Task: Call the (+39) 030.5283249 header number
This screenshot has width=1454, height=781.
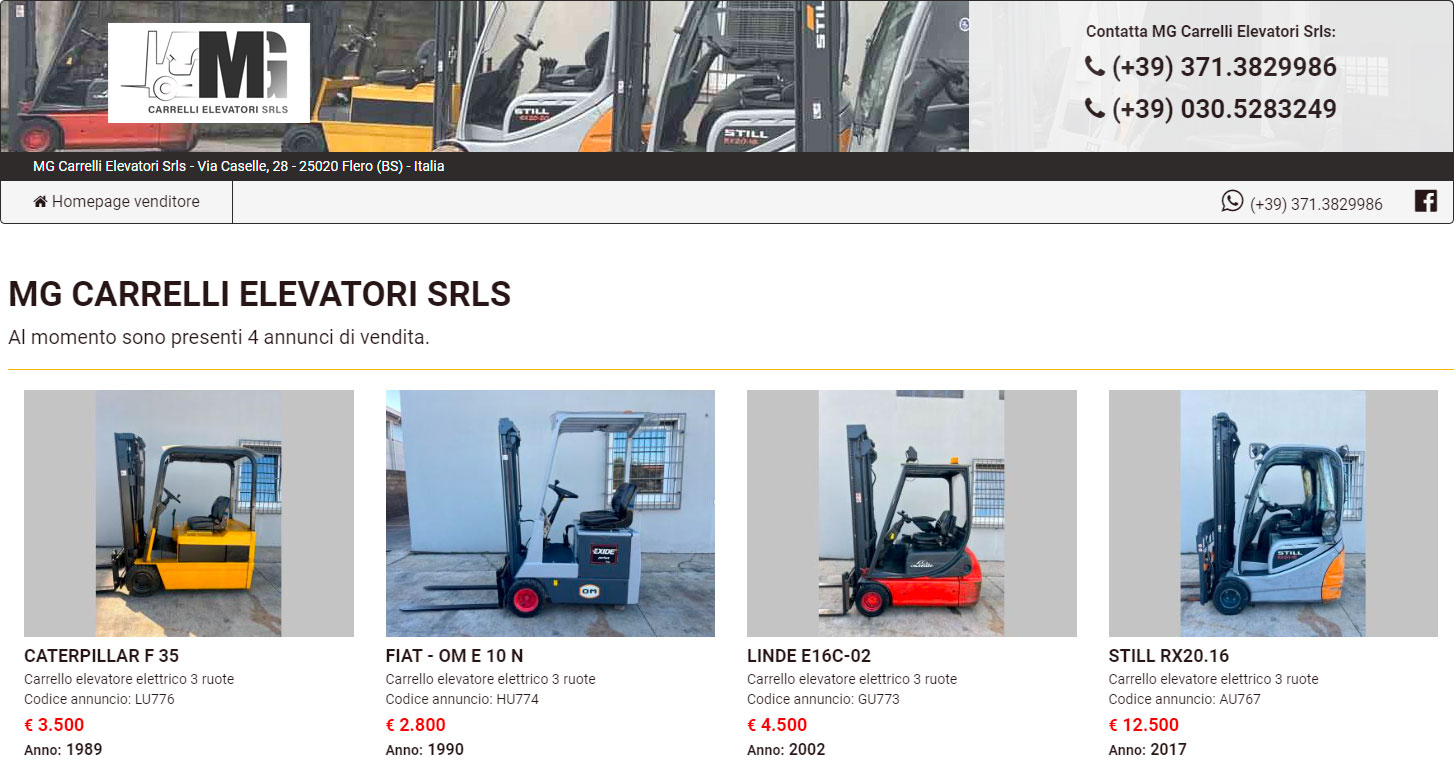Action: [1224, 109]
